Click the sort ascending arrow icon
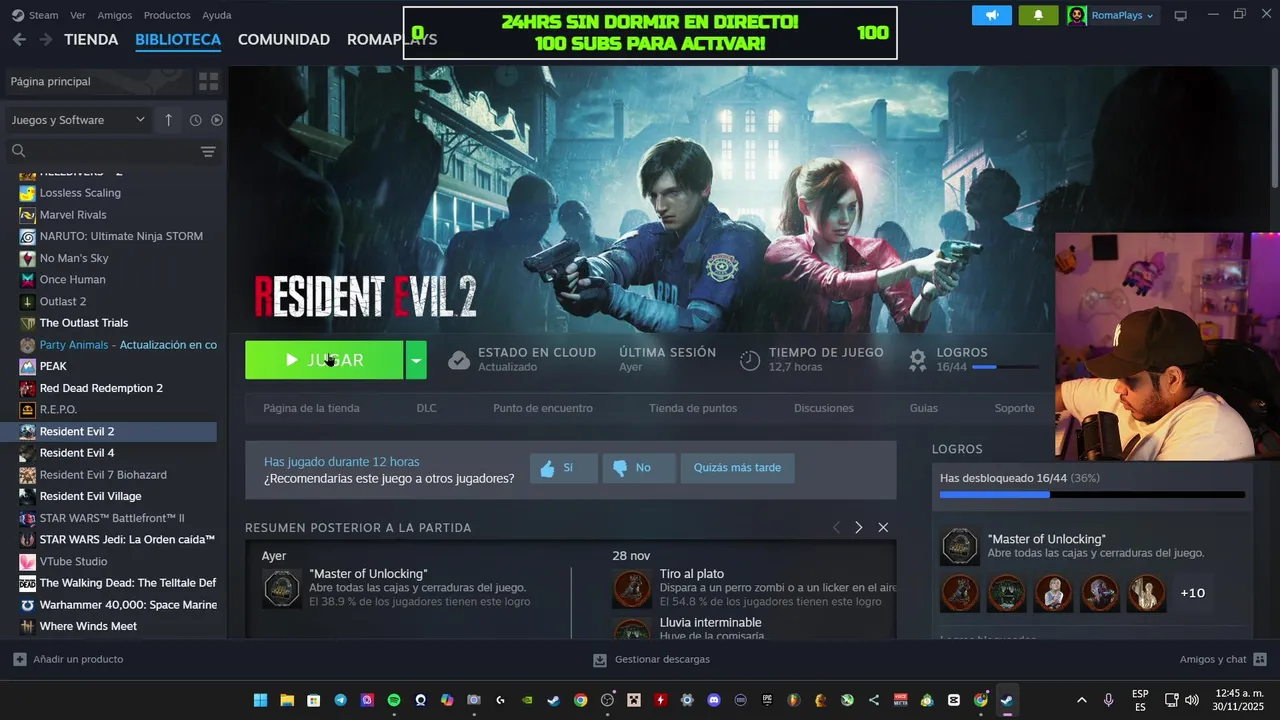This screenshot has width=1280, height=720. [x=168, y=120]
